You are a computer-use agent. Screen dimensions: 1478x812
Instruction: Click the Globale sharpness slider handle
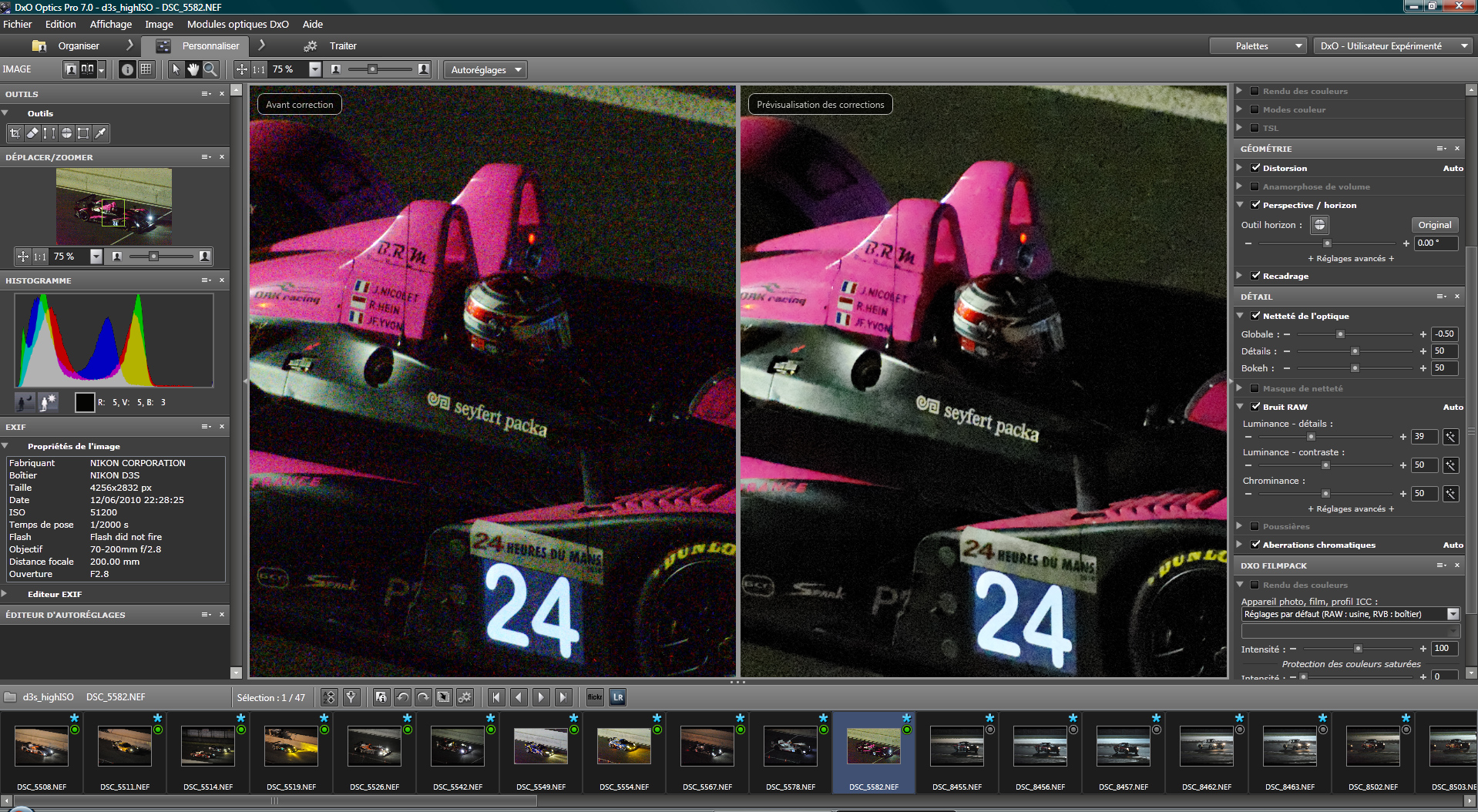[x=1340, y=334]
